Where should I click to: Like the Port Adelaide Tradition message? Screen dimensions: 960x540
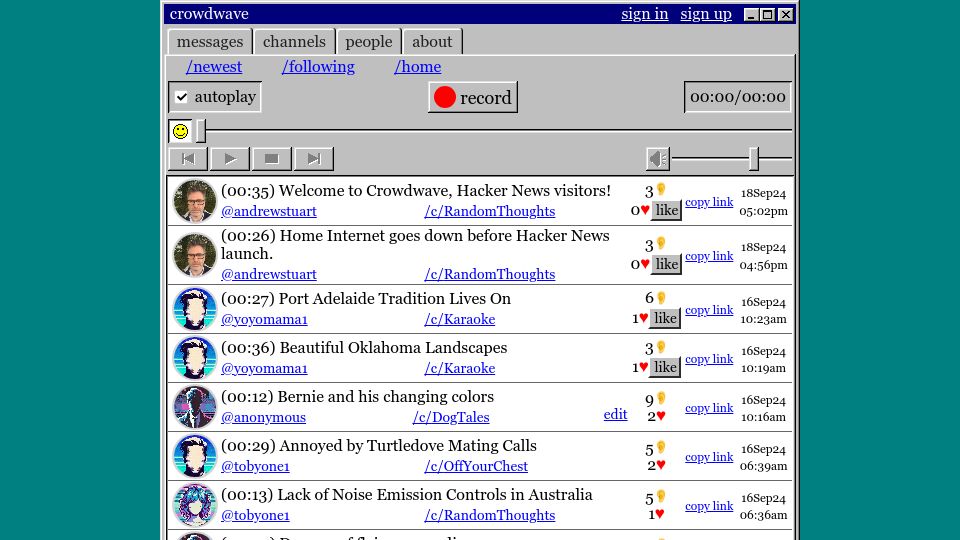(x=665, y=318)
